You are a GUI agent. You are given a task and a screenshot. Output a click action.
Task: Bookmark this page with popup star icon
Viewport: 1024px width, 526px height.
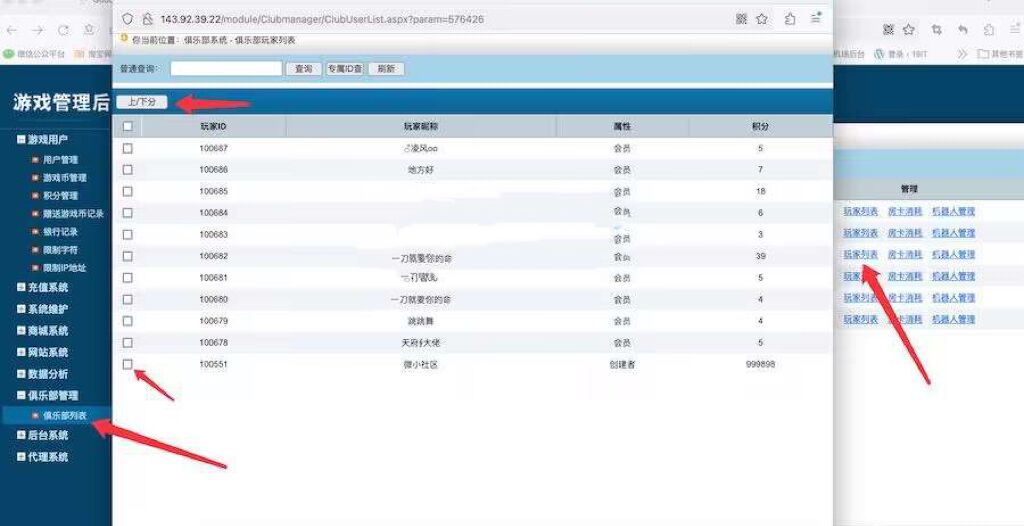tap(762, 19)
